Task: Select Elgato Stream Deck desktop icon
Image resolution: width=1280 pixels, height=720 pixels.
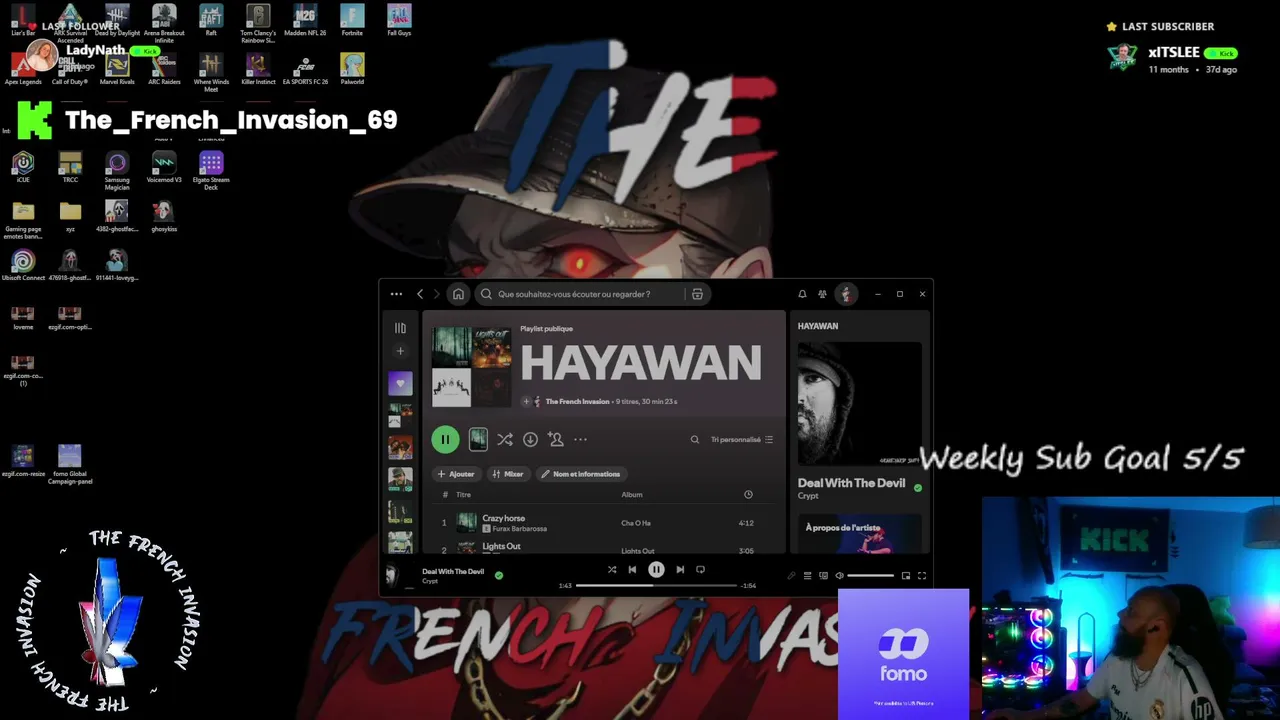Action: click(211, 171)
